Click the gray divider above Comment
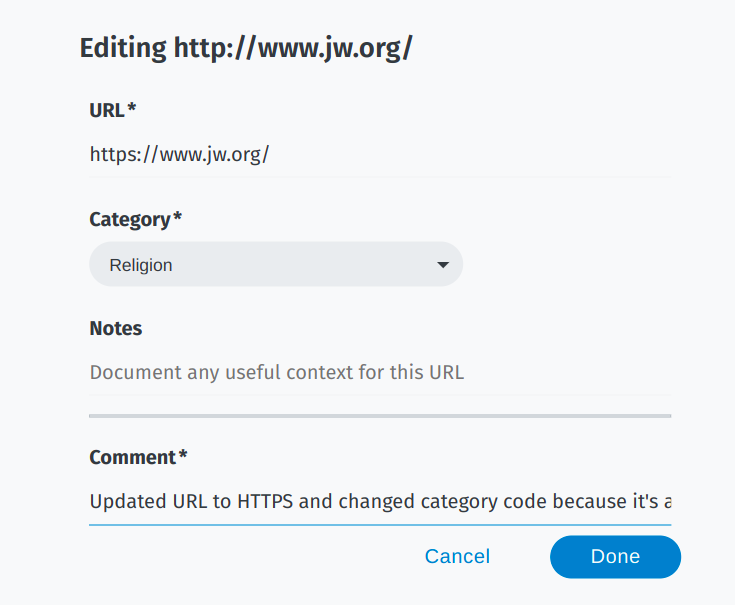Viewport: 735px width, 605px height. (x=380, y=415)
